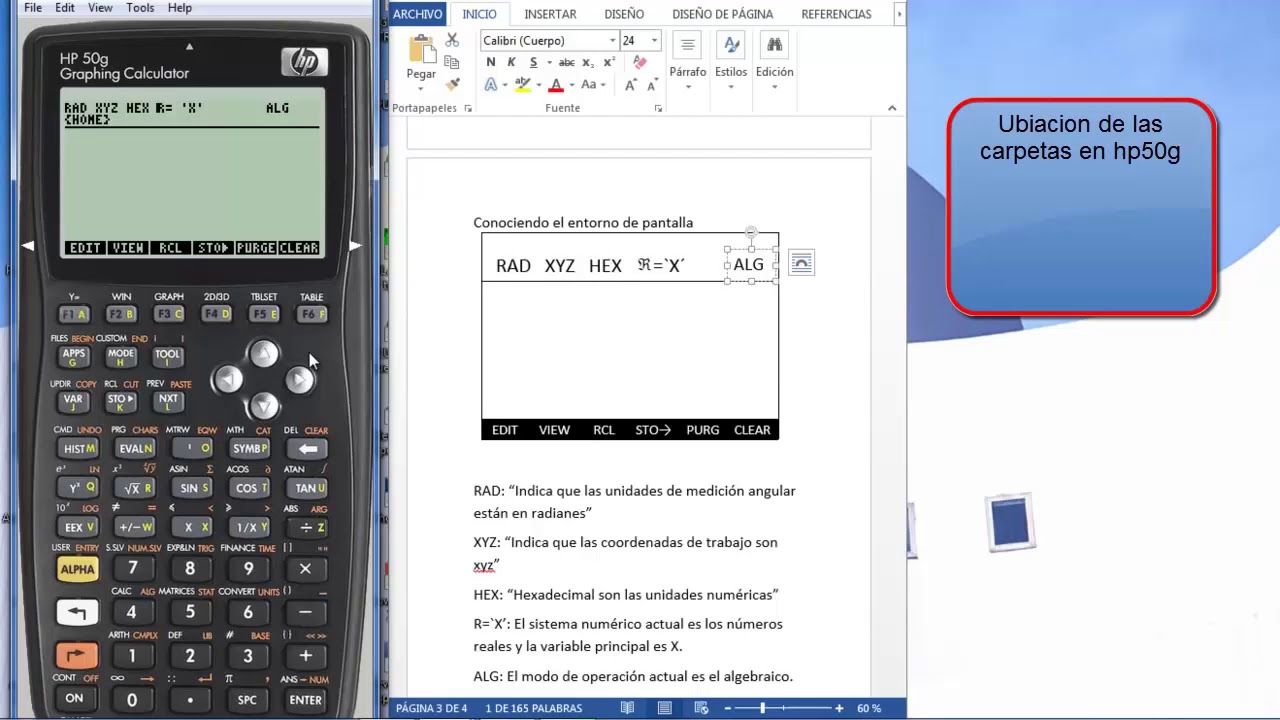Open the highlight color dropdown arrow
1280x720 pixels.
[538, 85]
